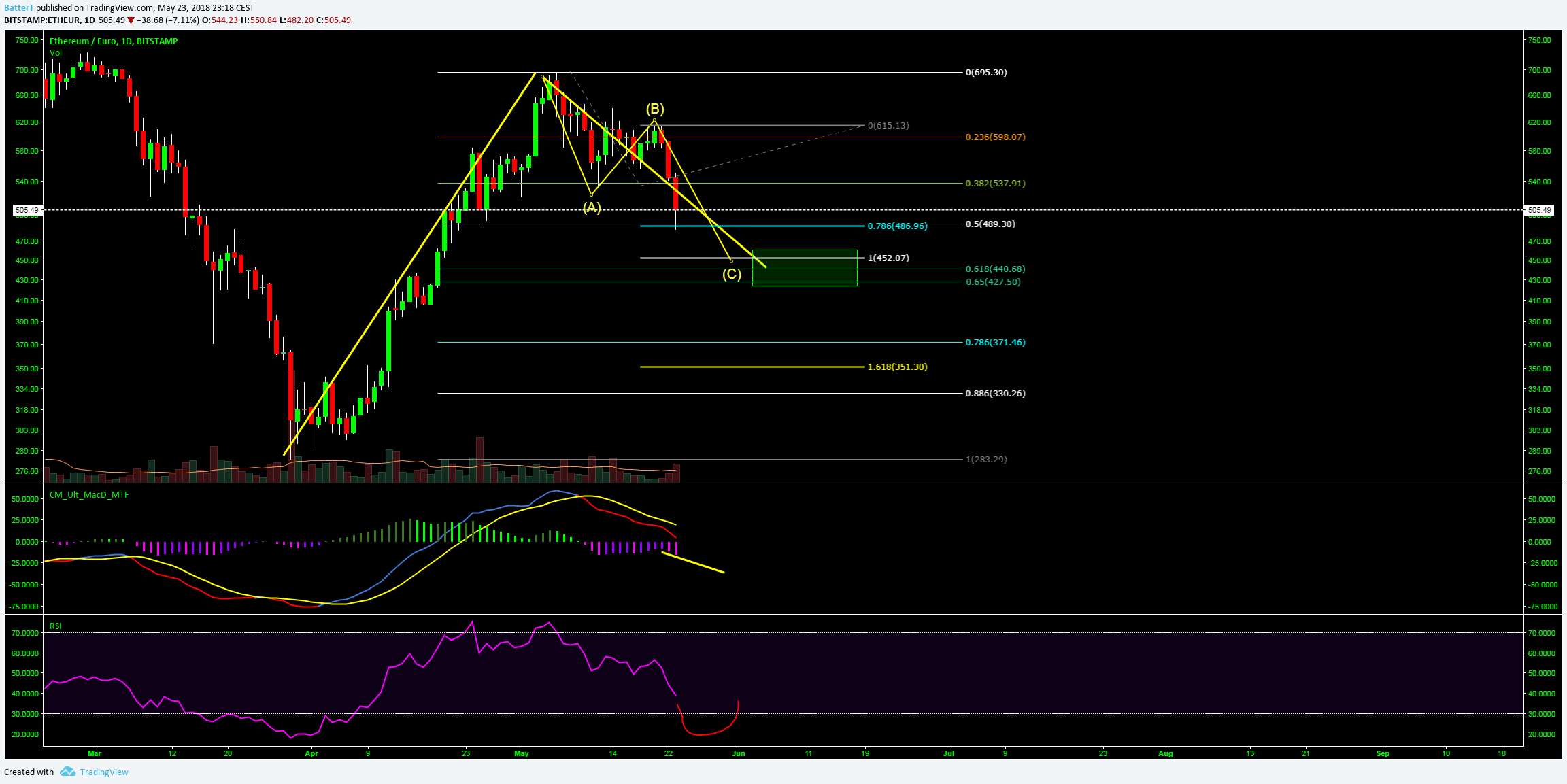
Task: Click the left 505.49 current price tag
Action: (27, 210)
